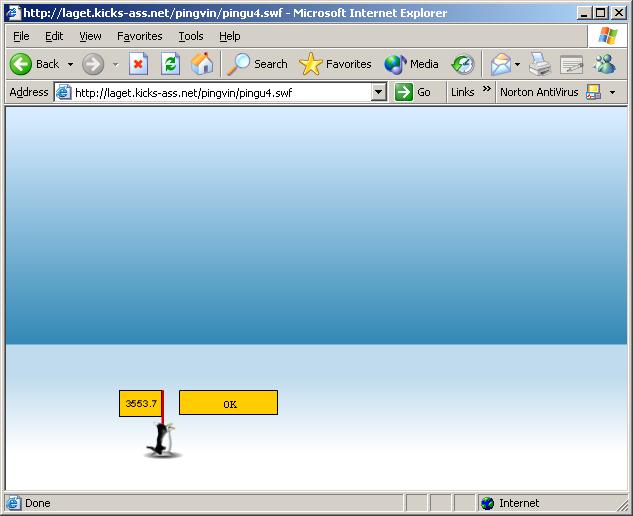Open the Media pane
633x516 pixels.
pos(411,64)
